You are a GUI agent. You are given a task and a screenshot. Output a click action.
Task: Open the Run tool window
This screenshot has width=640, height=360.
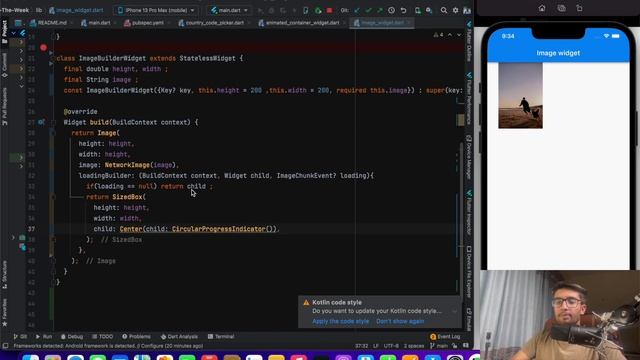coord(44,337)
